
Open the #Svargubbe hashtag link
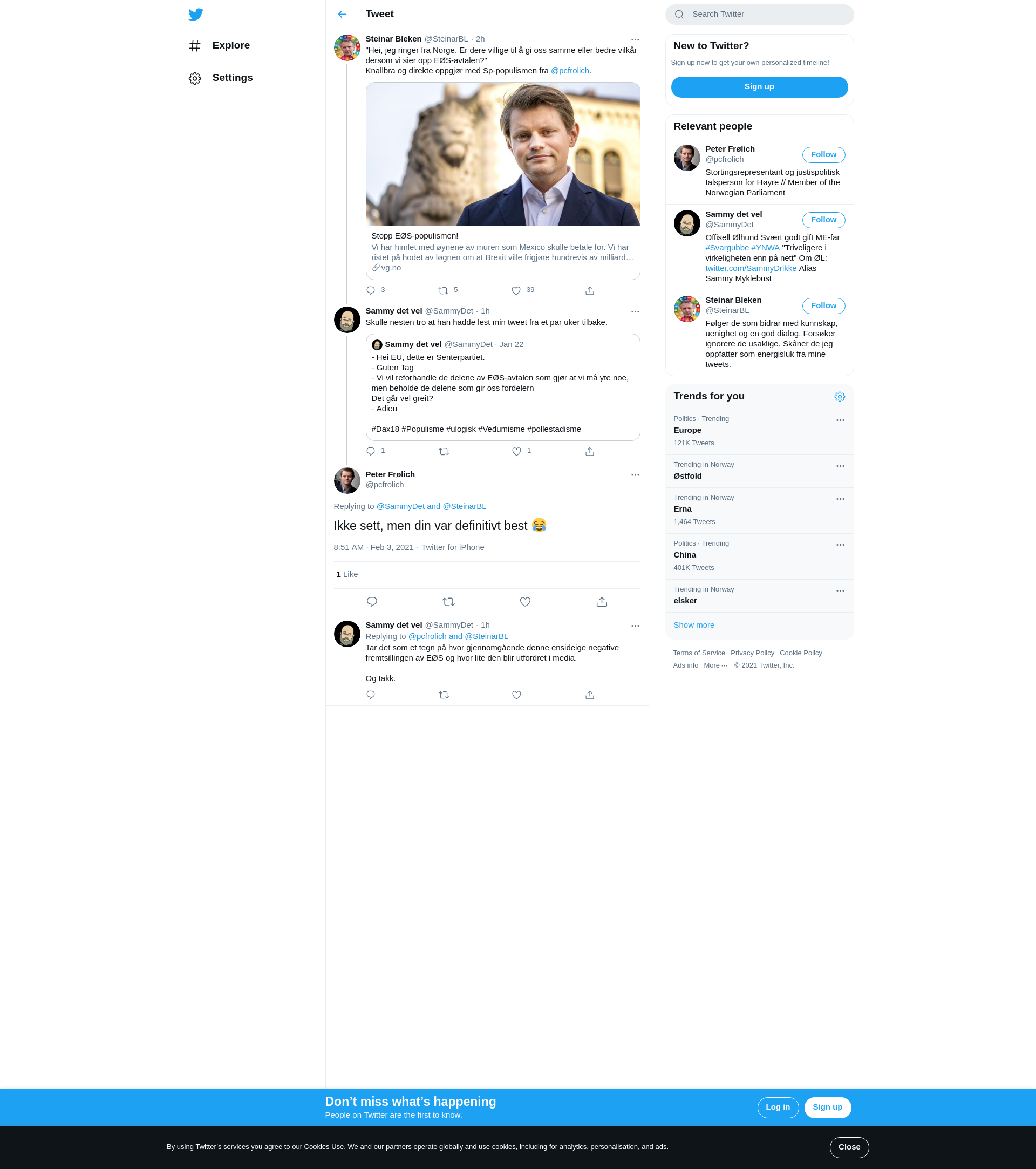click(x=727, y=248)
